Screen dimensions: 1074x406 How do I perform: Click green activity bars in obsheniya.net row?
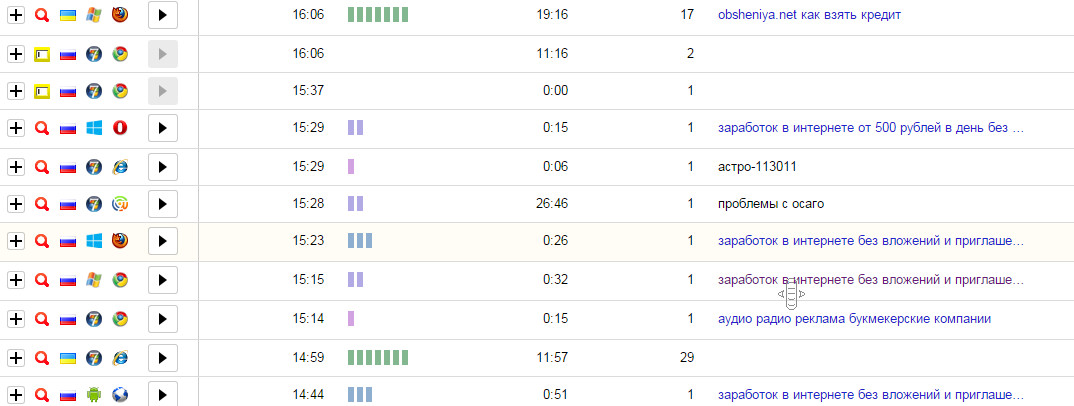377,15
